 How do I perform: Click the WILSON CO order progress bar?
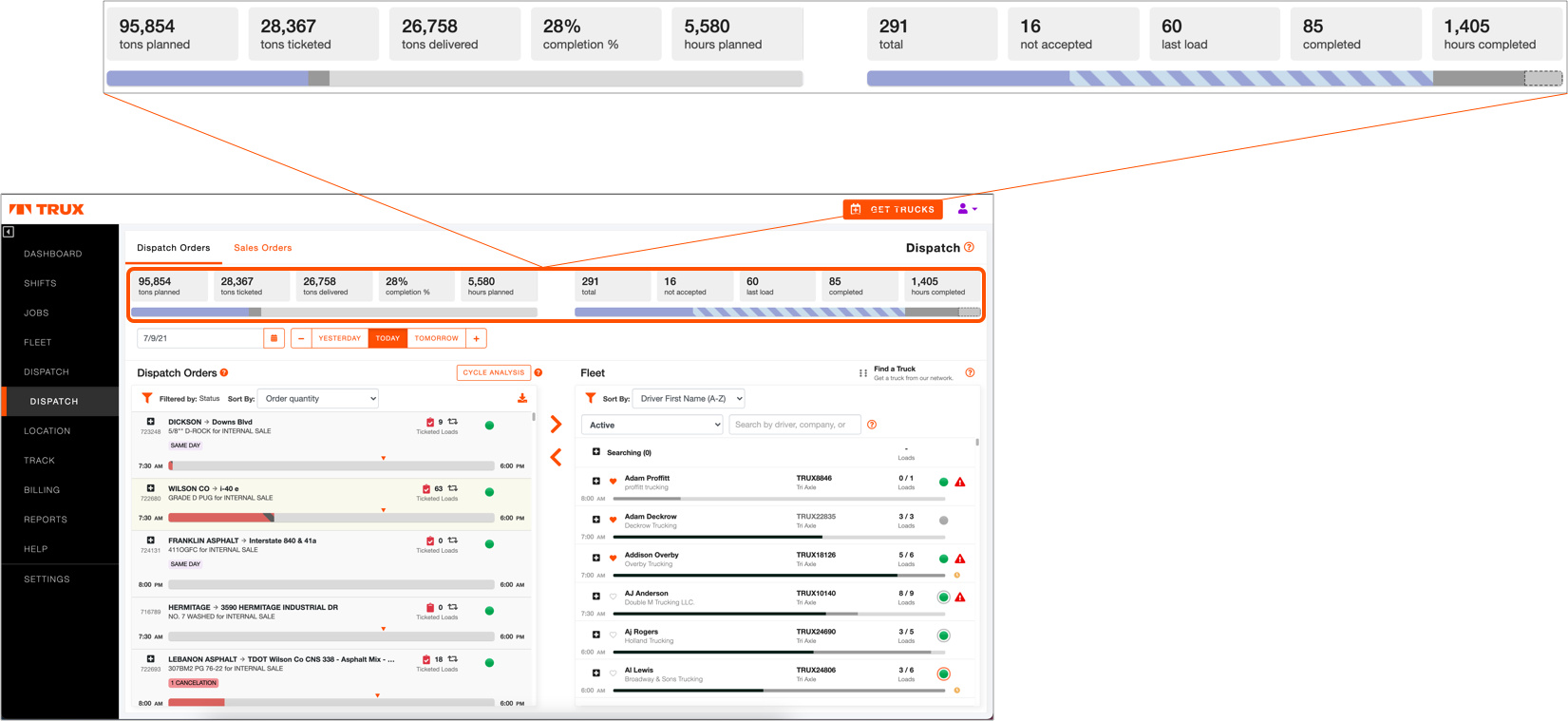[331, 518]
